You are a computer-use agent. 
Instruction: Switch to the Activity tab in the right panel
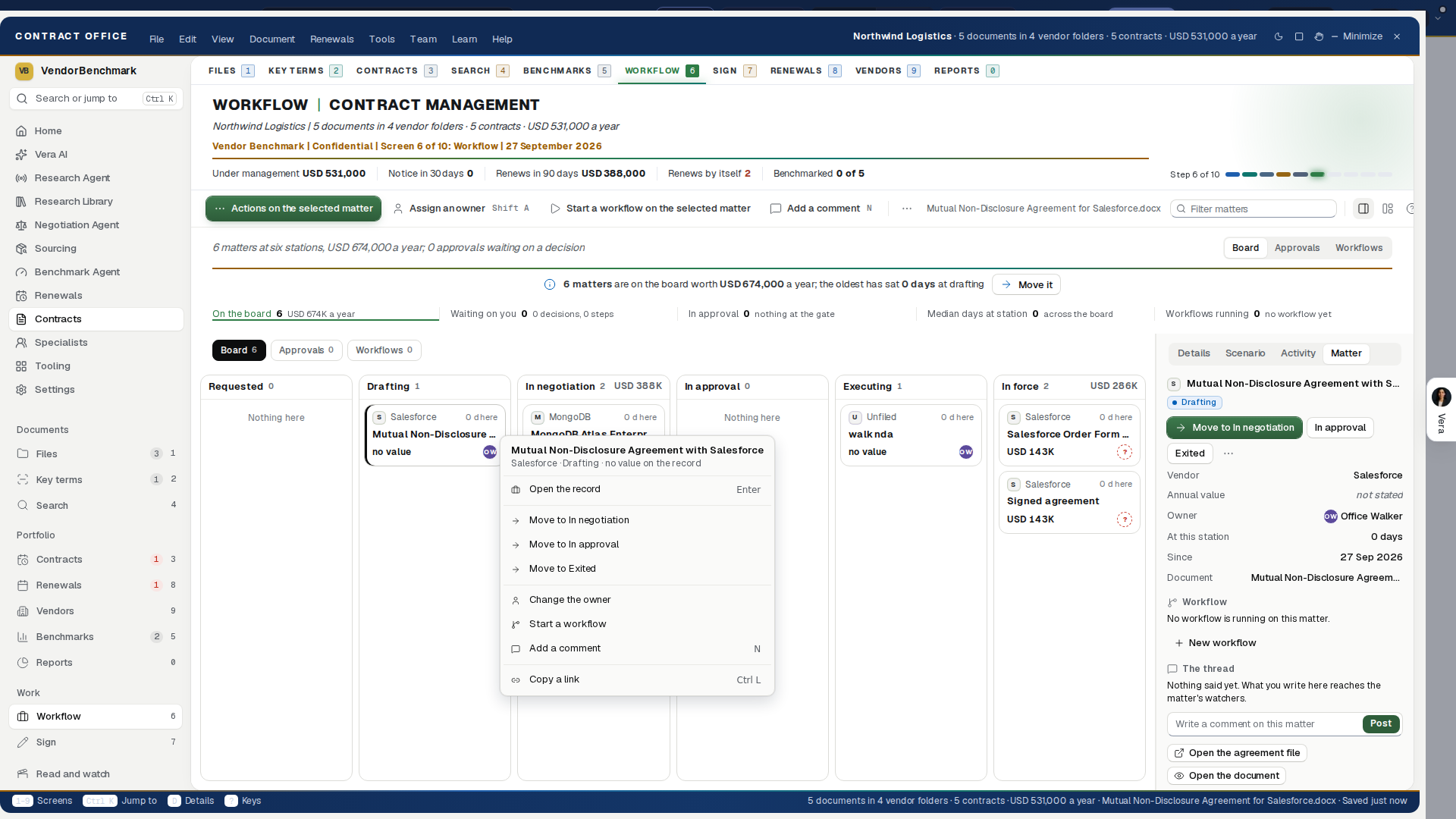coord(1298,353)
